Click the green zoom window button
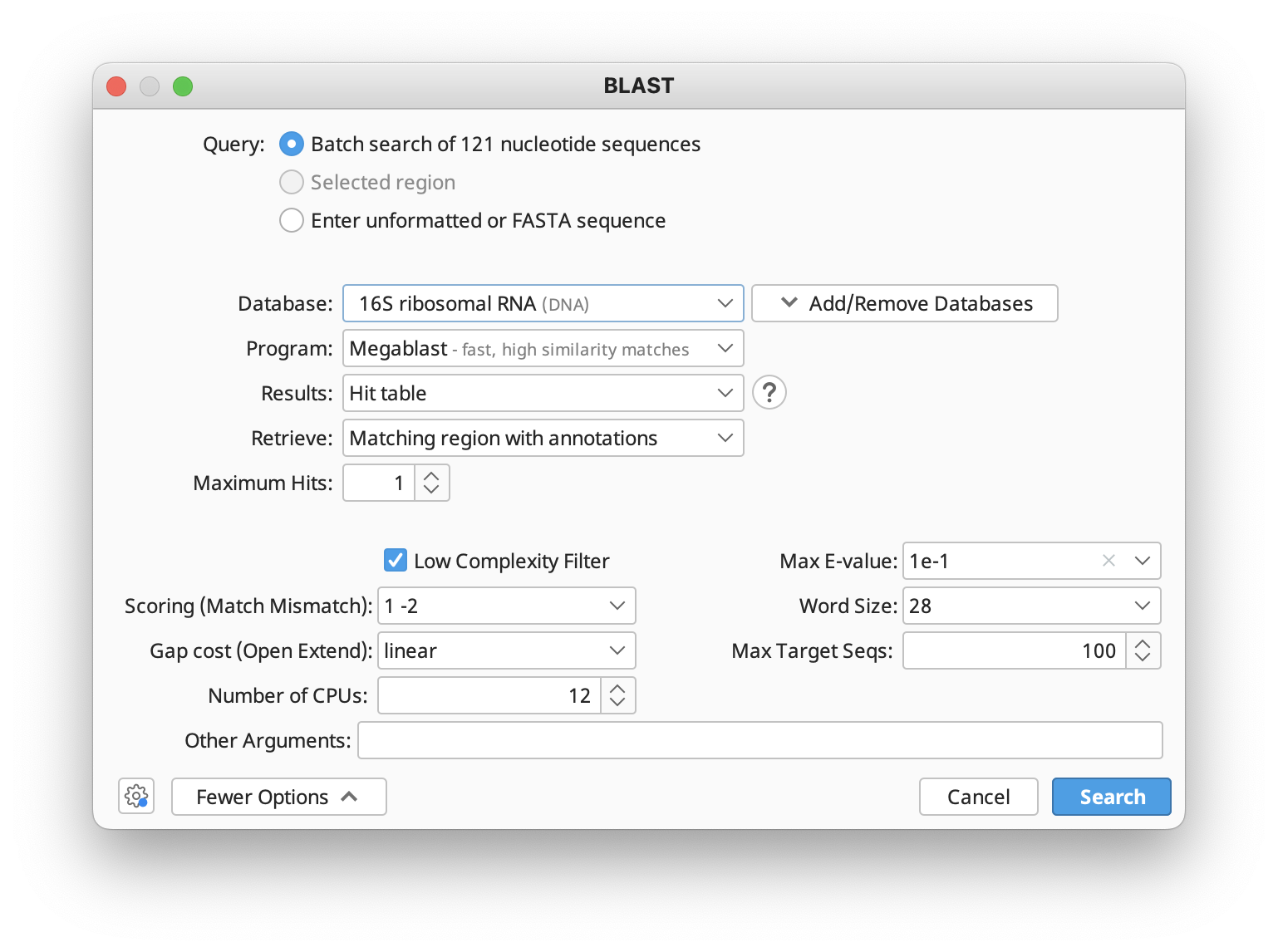1278x952 pixels. 183,86
